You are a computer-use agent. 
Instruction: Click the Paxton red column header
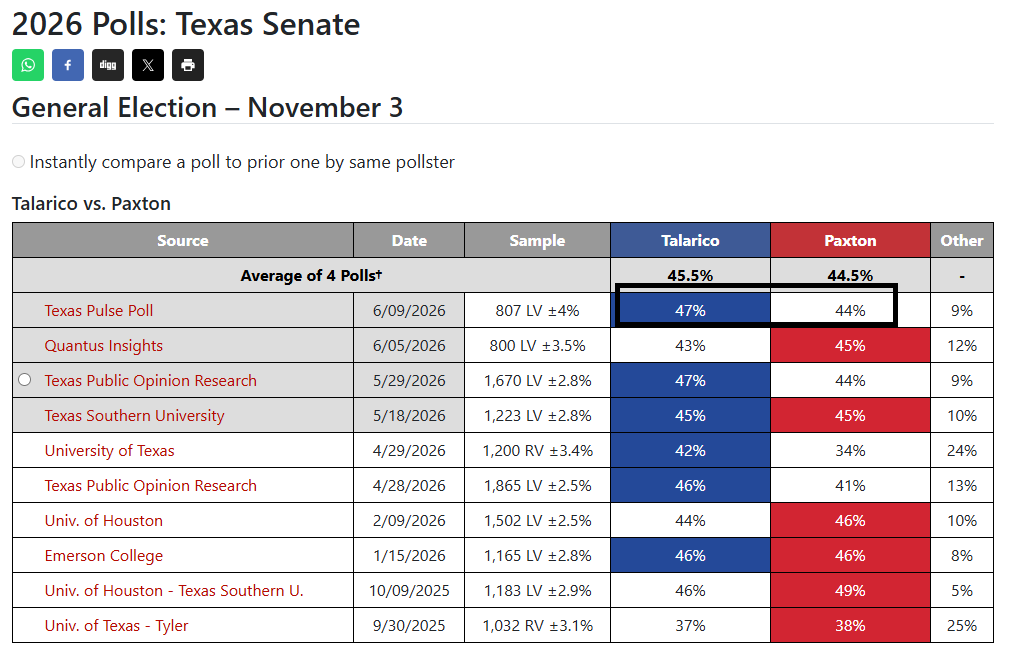850,241
